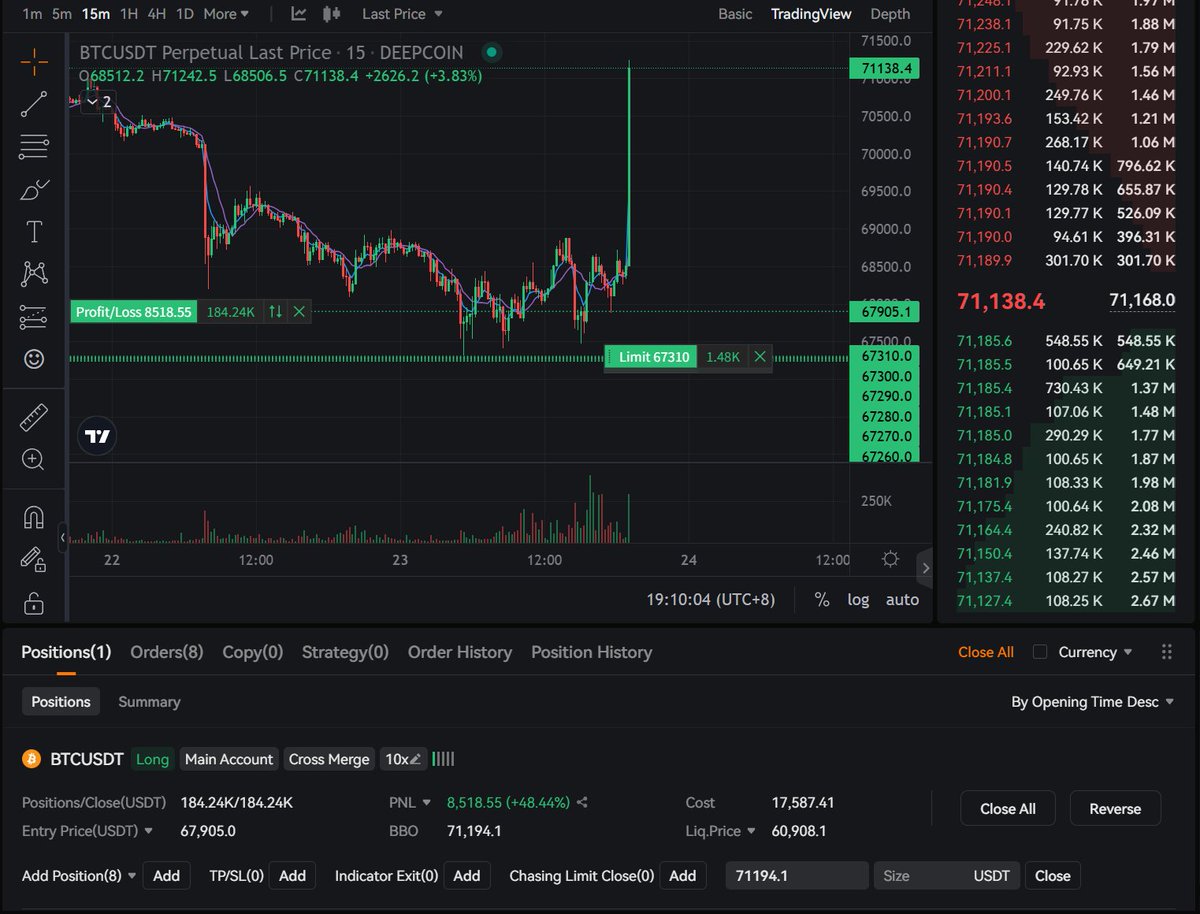Click orange Close All link
The width and height of the screenshot is (1200, 914).
(x=985, y=652)
